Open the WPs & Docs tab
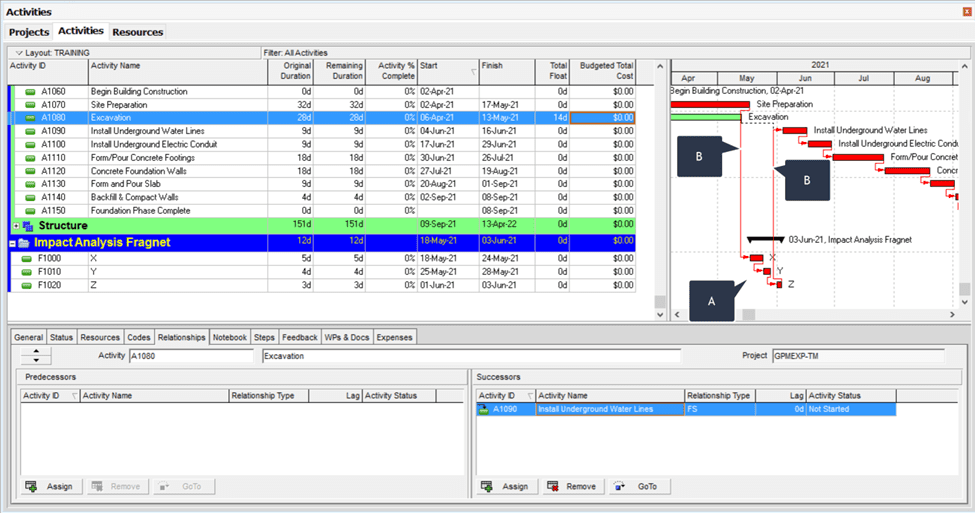Image resolution: width=975 pixels, height=513 pixels. coord(347,337)
